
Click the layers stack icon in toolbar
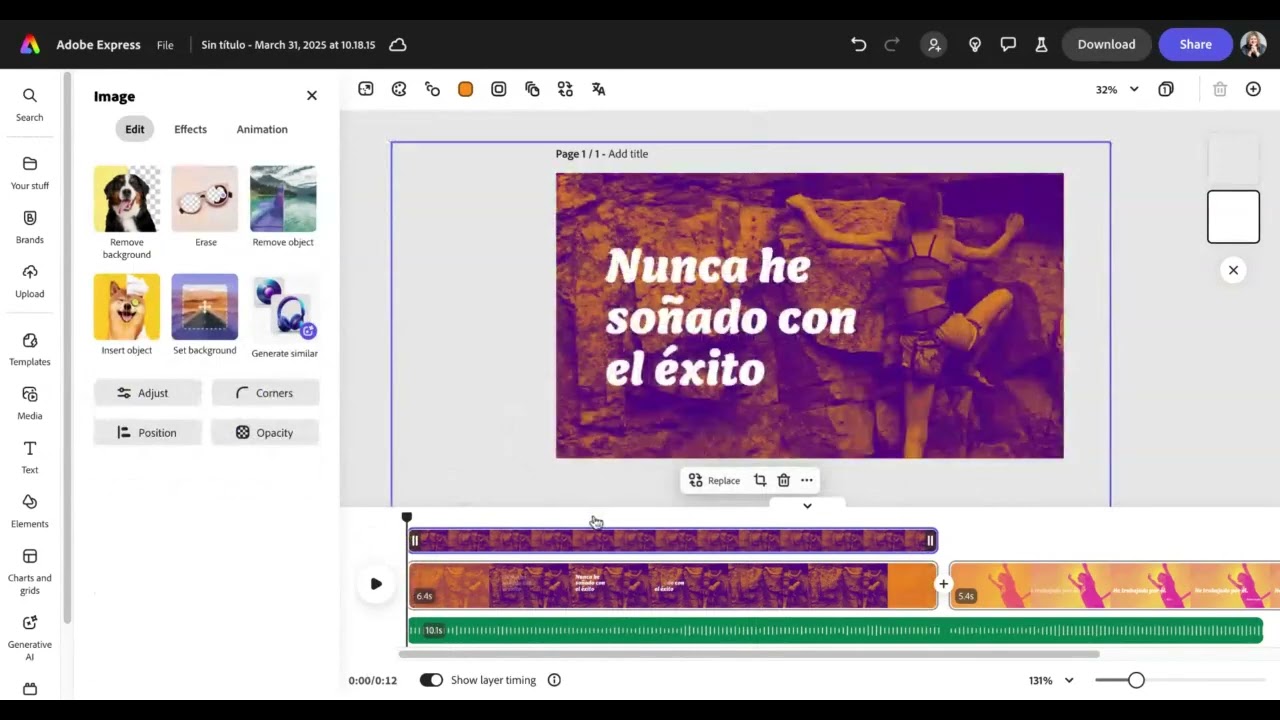point(532,89)
